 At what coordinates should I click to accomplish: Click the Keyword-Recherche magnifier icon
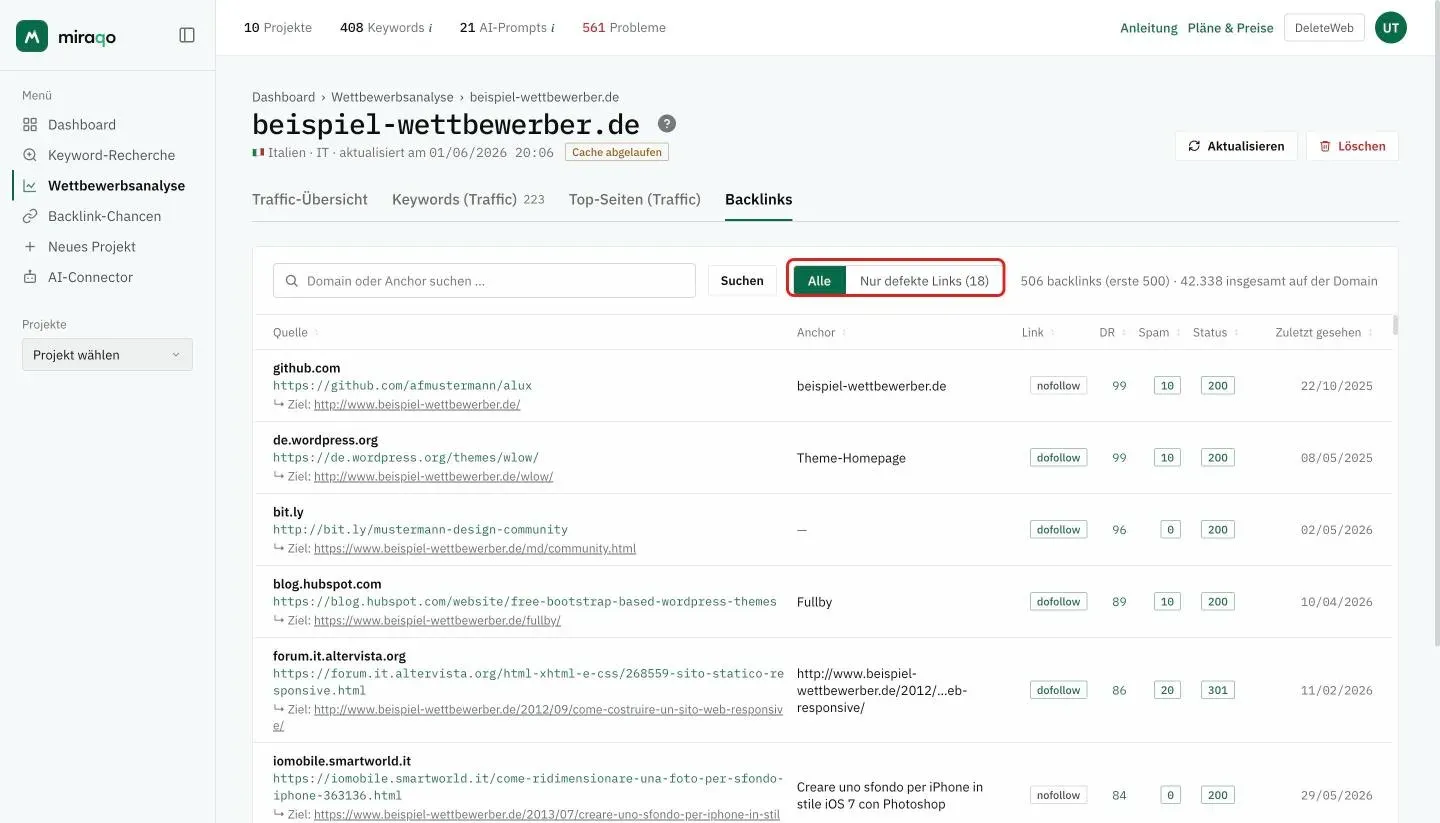coord(30,155)
